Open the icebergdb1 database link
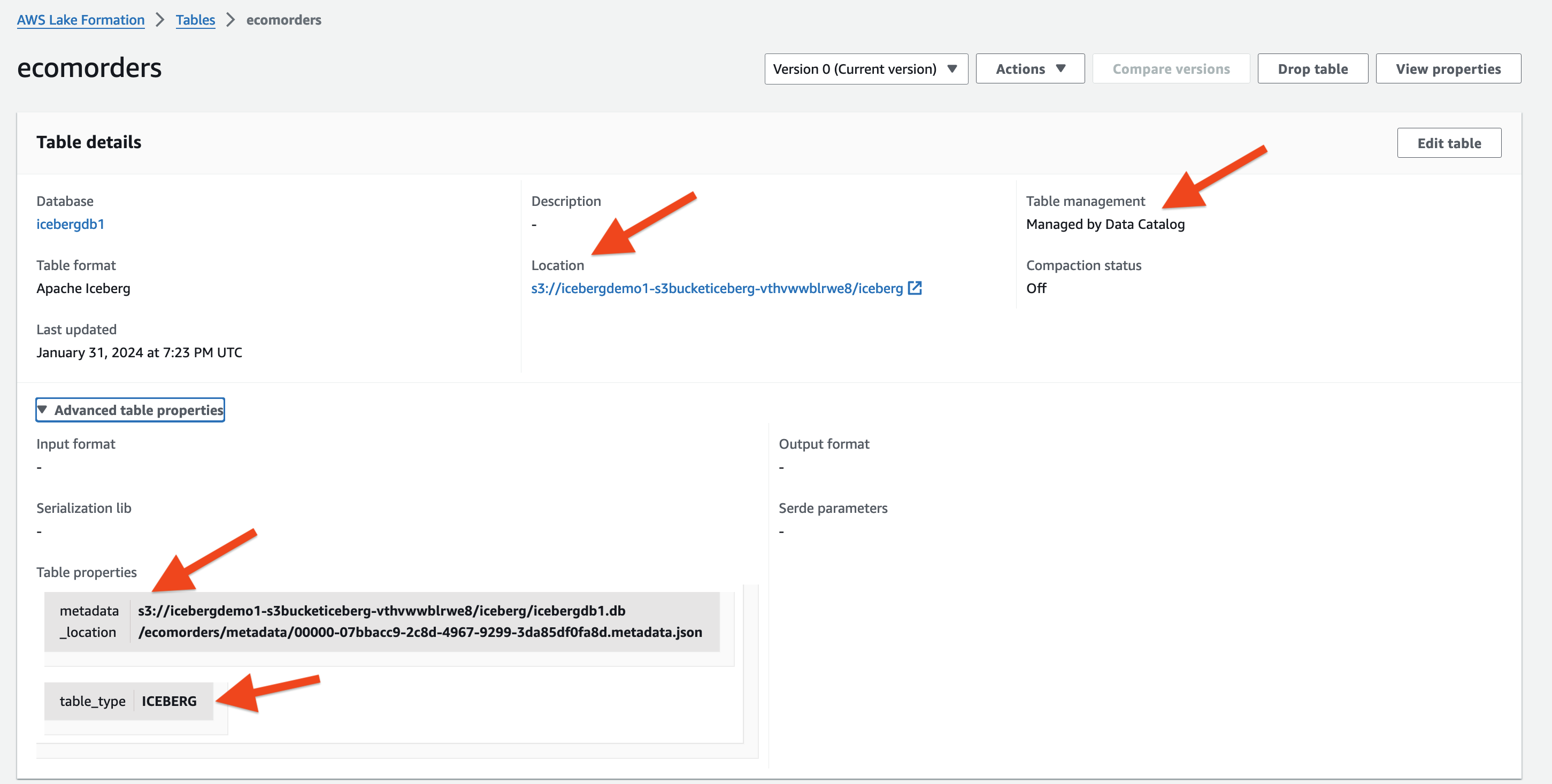 70,224
